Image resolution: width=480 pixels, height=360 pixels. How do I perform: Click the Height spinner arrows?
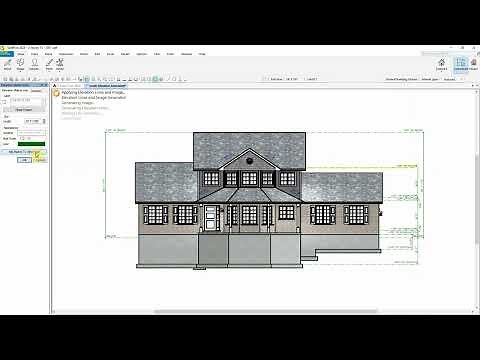44,121
